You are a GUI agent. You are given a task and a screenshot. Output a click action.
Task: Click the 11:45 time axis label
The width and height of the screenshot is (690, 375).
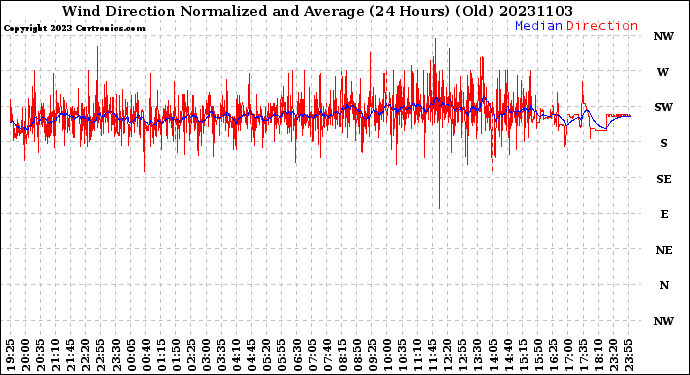tap(433, 355)
